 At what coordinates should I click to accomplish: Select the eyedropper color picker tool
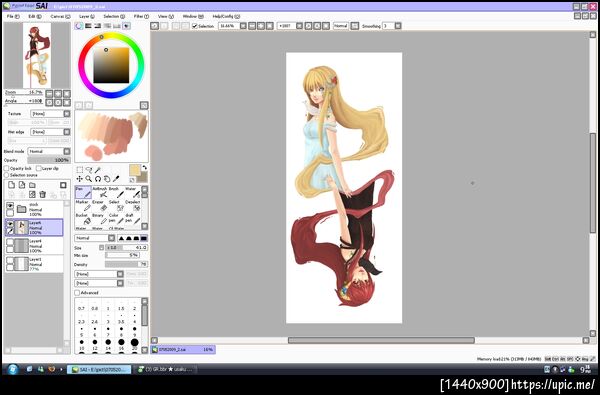pos(116,179)
